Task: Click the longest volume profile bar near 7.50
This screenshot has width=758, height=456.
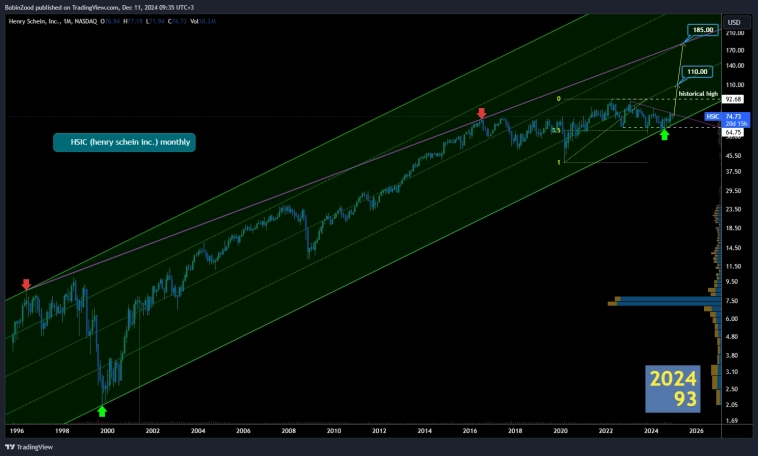Action: click(665, 303)
